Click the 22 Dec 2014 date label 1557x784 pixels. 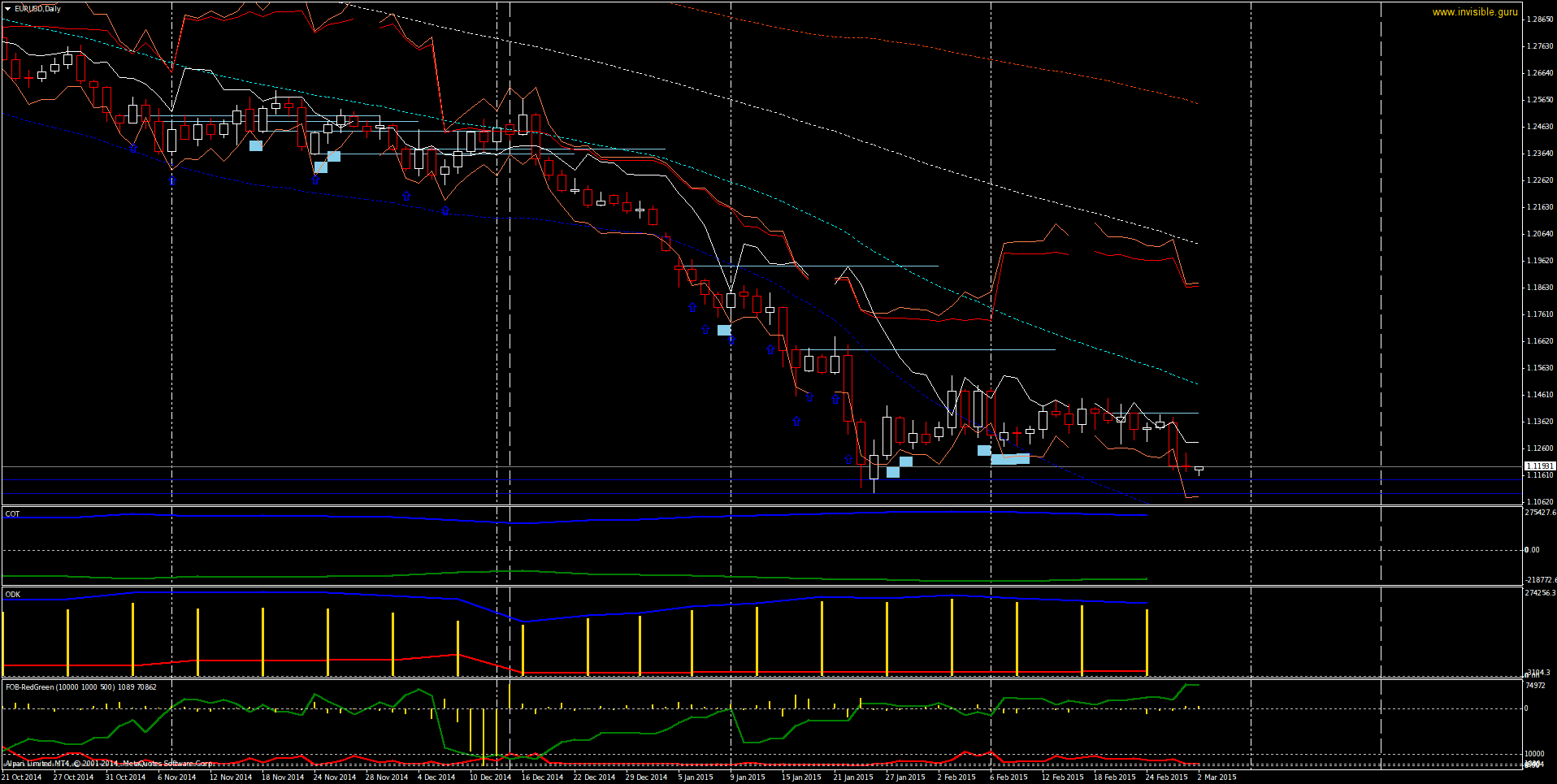(595, 777)
